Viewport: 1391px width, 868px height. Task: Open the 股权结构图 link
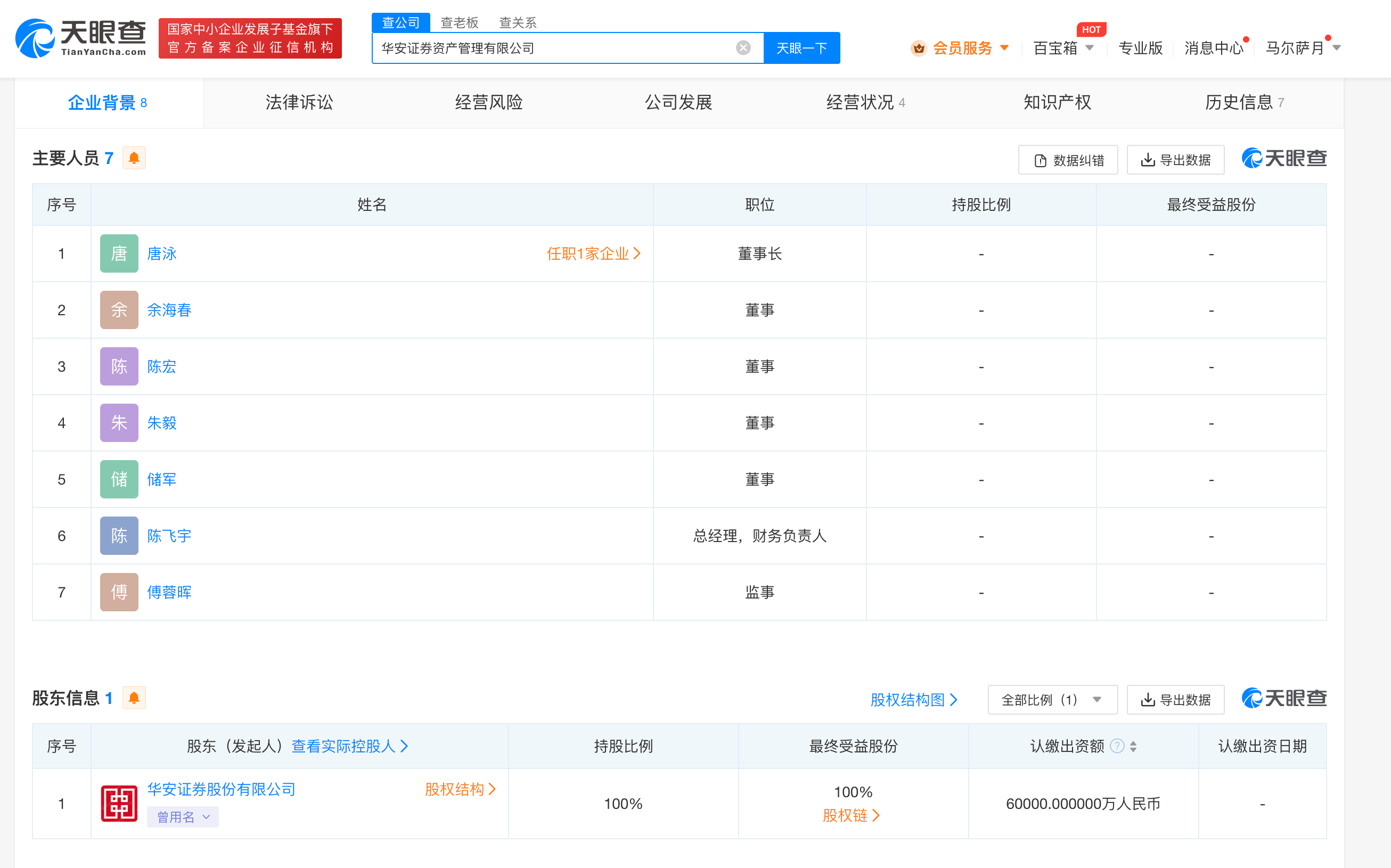(914, 700)
